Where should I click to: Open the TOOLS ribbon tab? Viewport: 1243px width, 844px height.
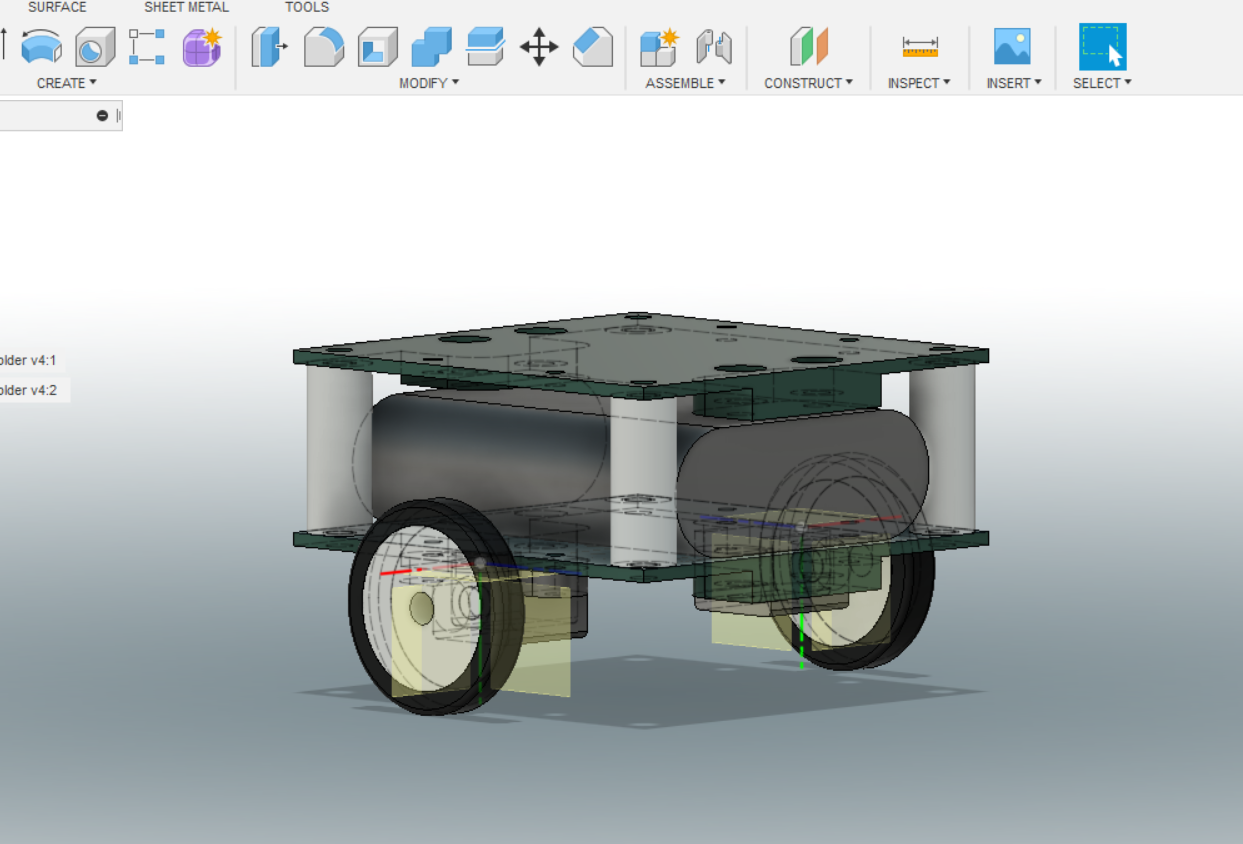306,7
